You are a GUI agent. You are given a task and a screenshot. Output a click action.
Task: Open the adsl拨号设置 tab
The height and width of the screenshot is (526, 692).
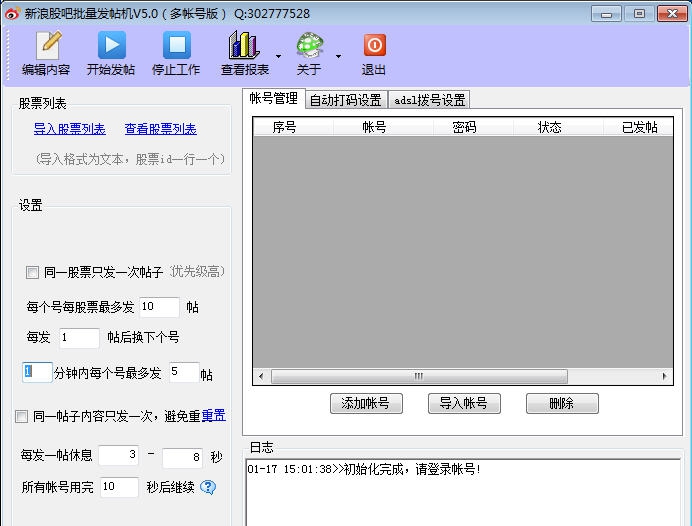[x=429, y=100]
